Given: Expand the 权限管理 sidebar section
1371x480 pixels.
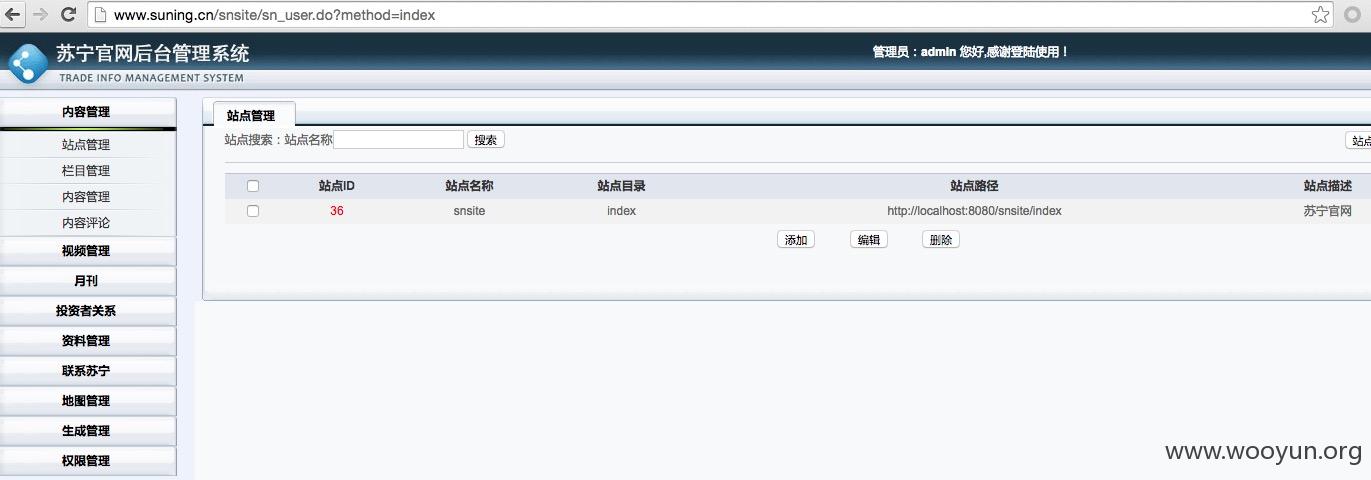Looking at the screenshot, I should 88,461.
